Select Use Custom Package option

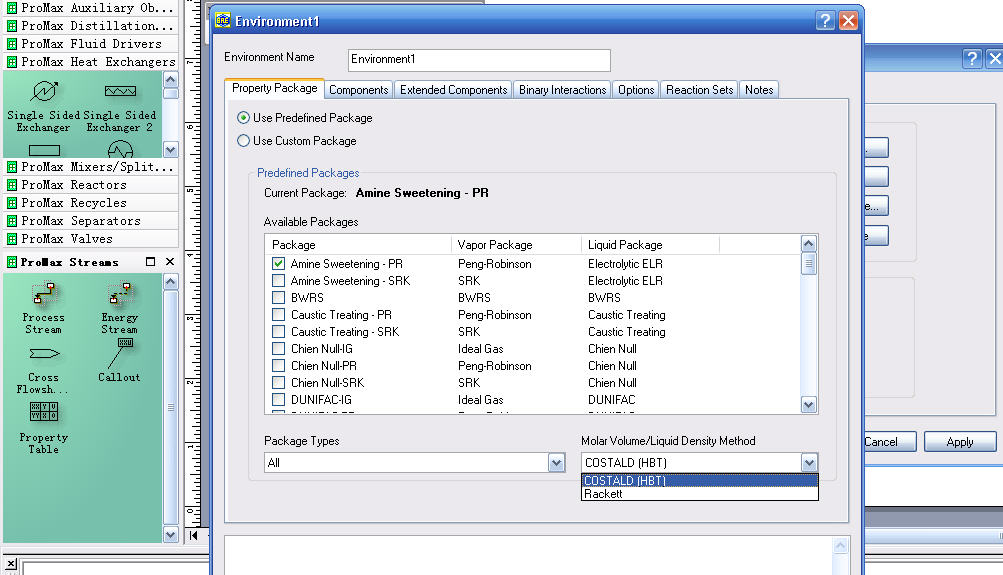click(x=243, y=141)
